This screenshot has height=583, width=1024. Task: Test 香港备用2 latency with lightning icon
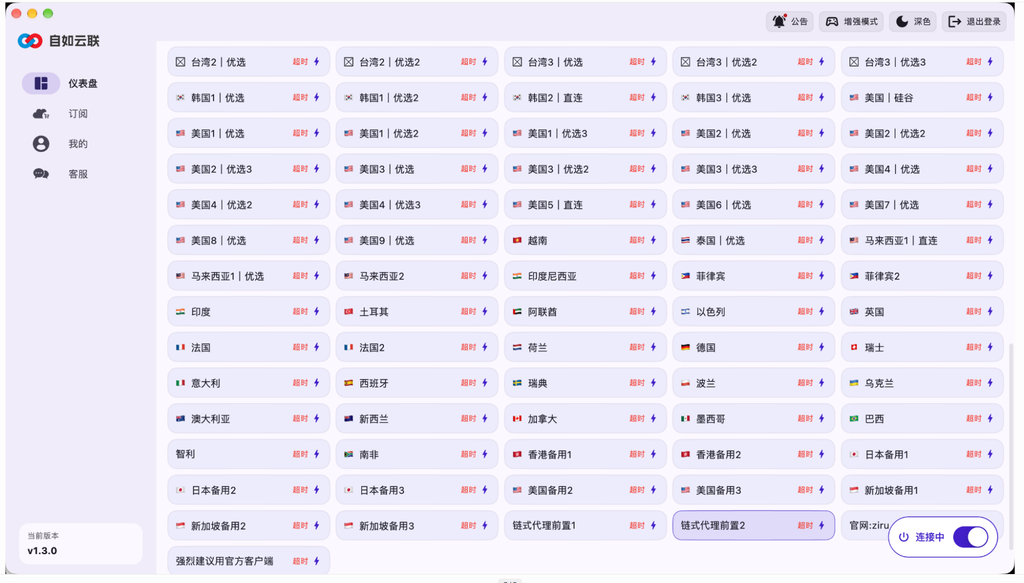(x=822, y=454)
